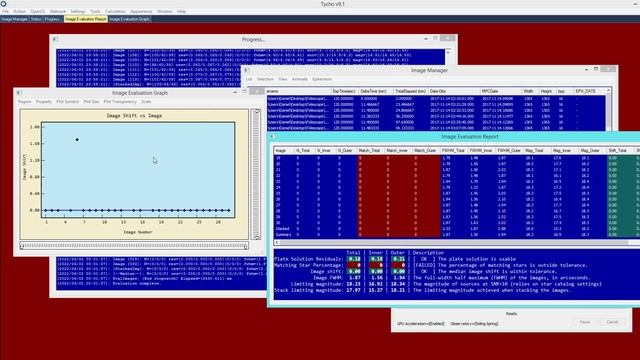Viewport: 640px width, 360px height.
Task: Click the FWHM_Total column header in report
Action: point(454,151)
